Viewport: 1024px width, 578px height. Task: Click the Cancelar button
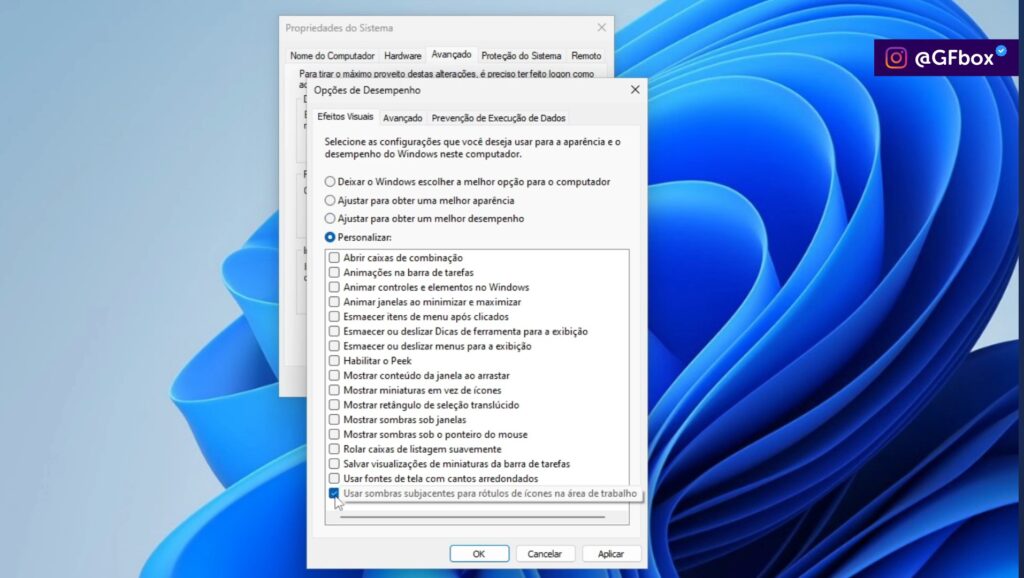point(545,553)
